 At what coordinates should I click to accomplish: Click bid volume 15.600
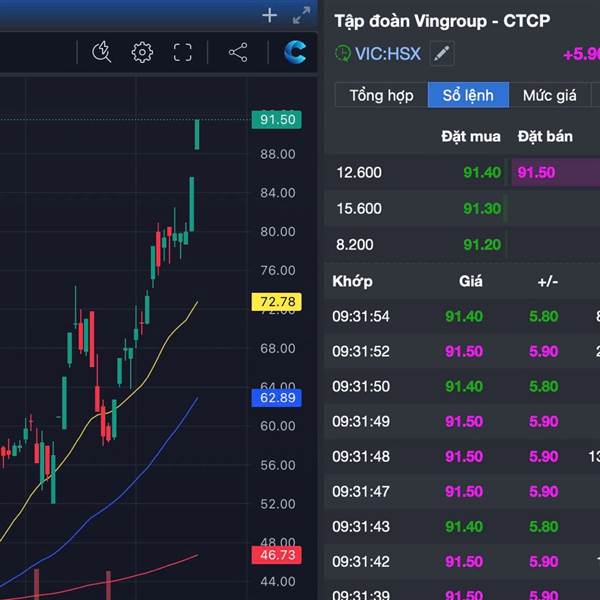(x=359, y=209)
